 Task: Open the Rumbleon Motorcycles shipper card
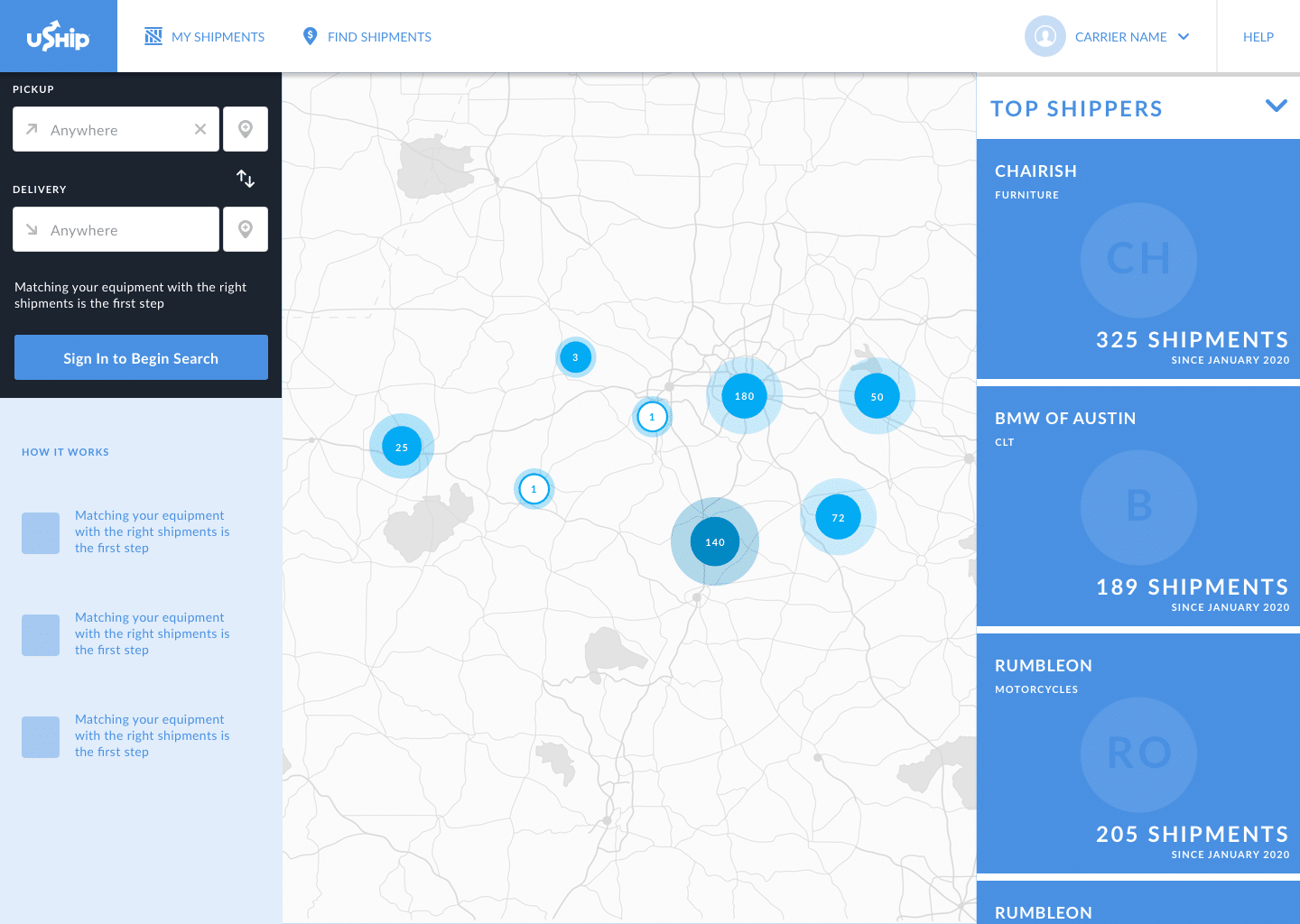point(1138,753)
